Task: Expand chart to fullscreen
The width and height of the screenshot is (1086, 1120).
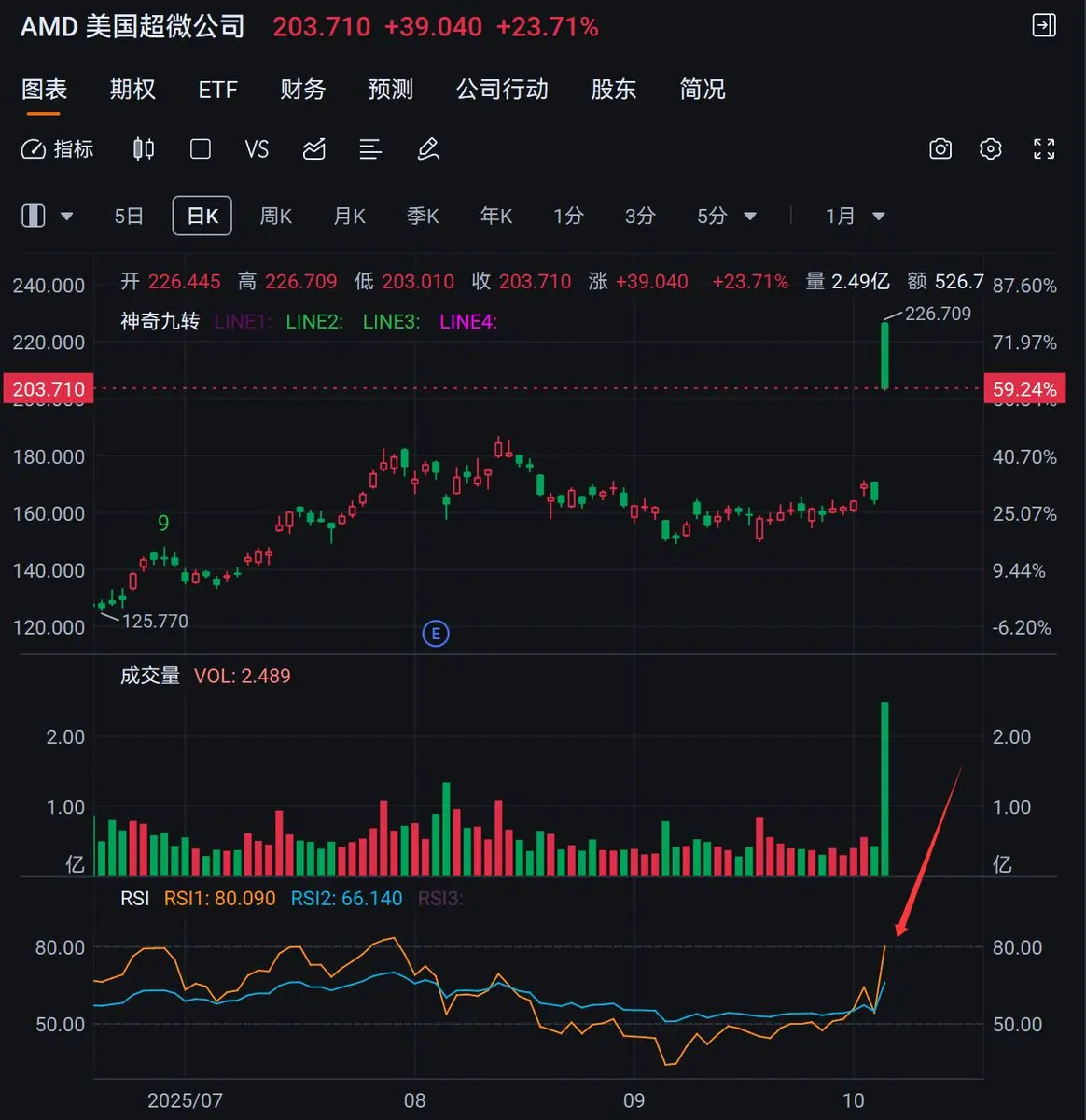Action: pyautogui.click(x=1044, y=149)
